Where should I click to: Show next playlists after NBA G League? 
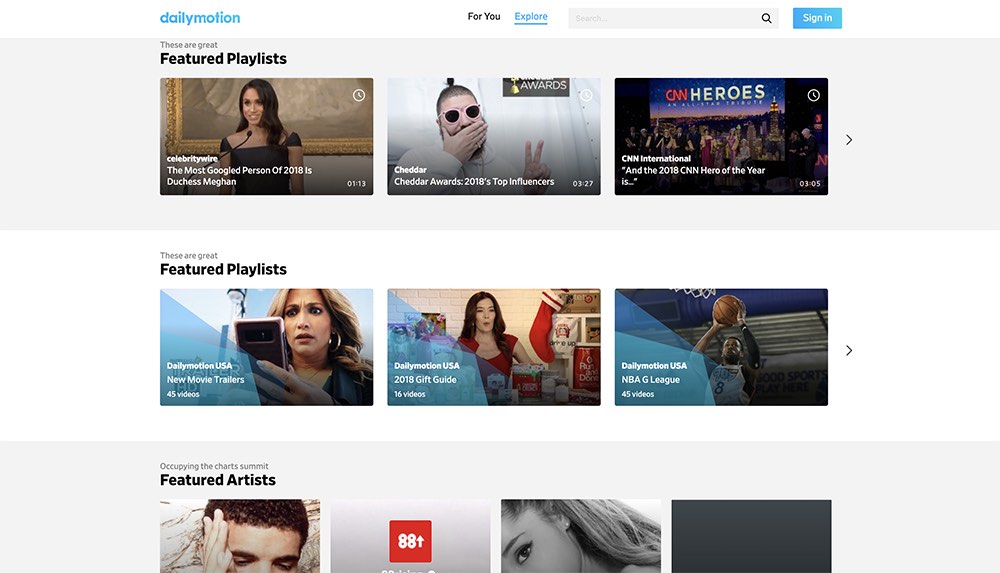click(849, 350)
